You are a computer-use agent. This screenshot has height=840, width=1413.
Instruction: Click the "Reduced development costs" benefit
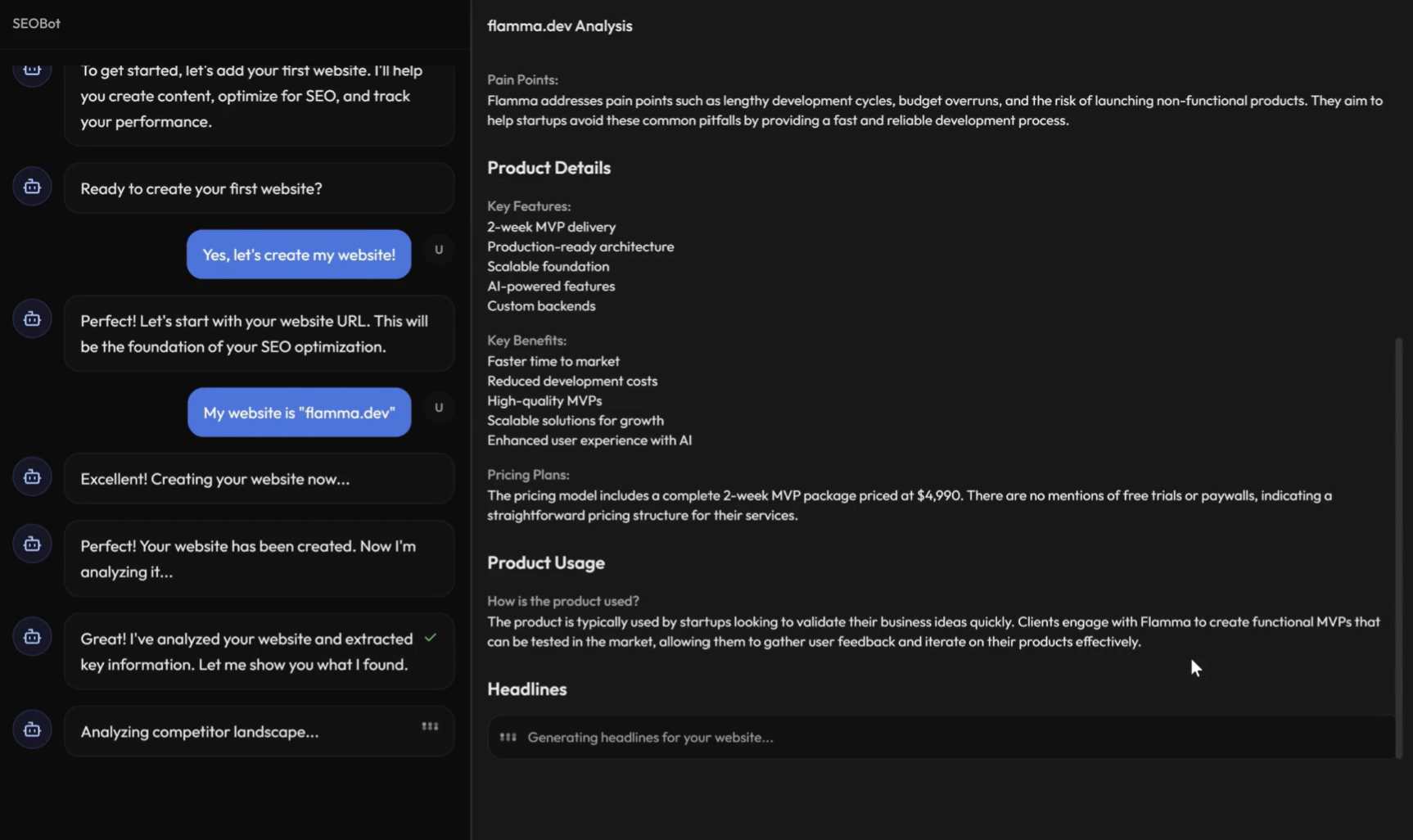coord(572,381)
